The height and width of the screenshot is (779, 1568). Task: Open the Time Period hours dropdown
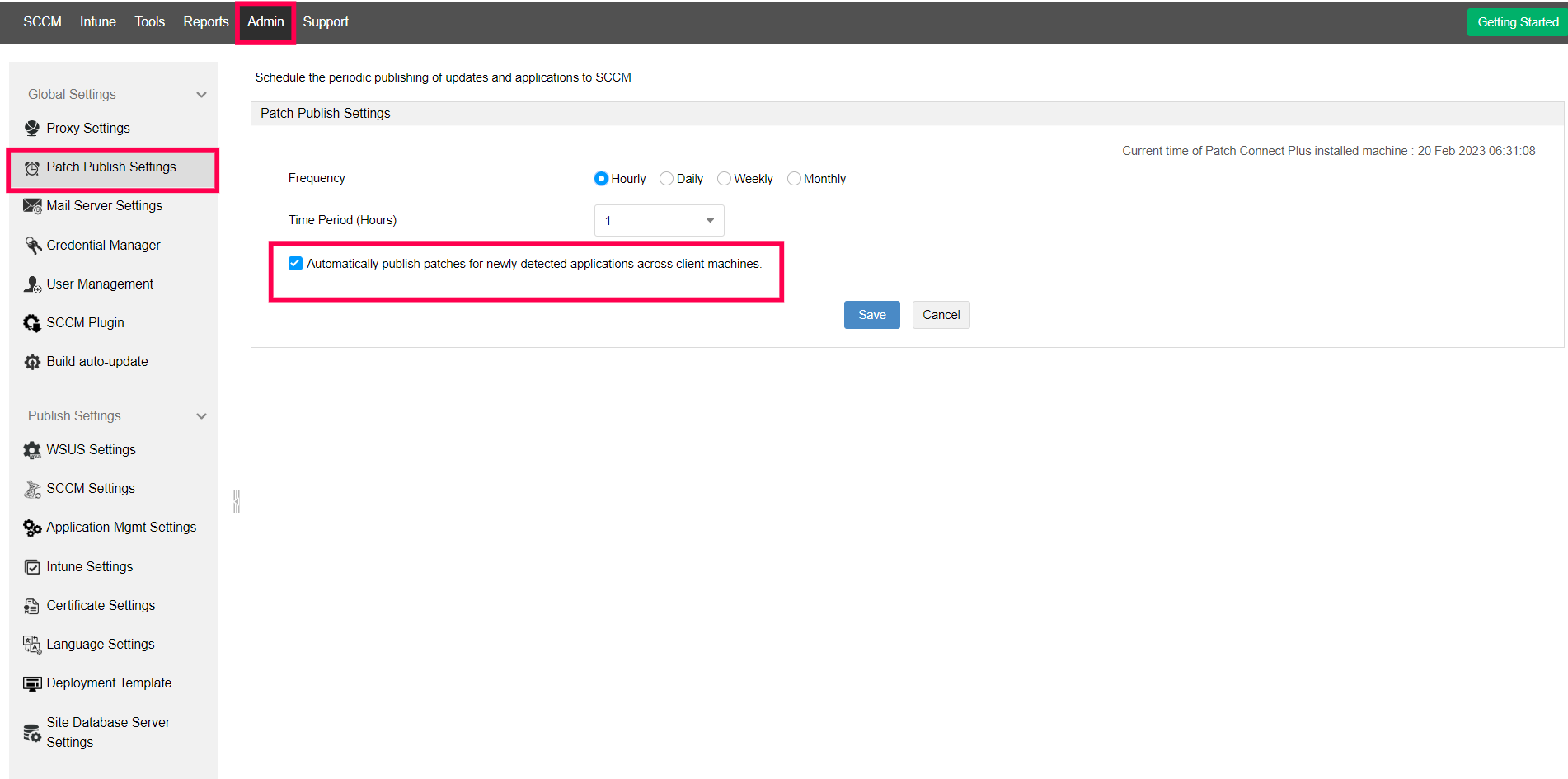(x=709, y=220)
